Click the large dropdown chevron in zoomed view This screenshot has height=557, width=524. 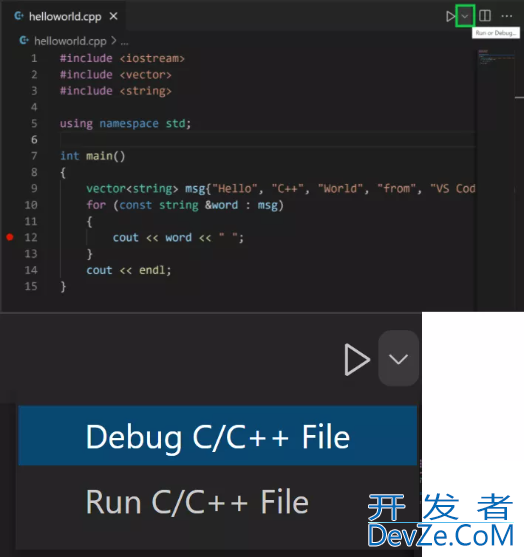pyautogui.click(x=398, y=359)
